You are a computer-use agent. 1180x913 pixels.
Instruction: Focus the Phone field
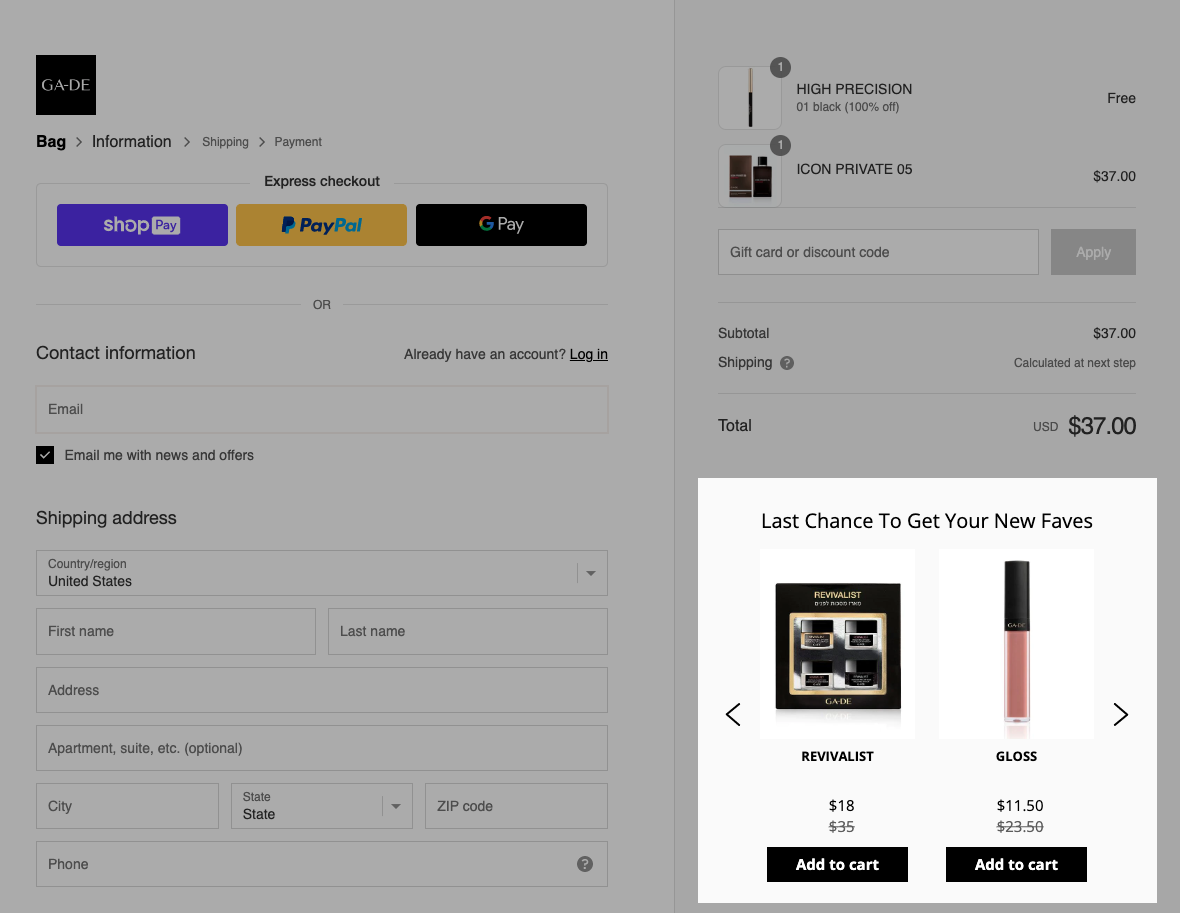322,864
